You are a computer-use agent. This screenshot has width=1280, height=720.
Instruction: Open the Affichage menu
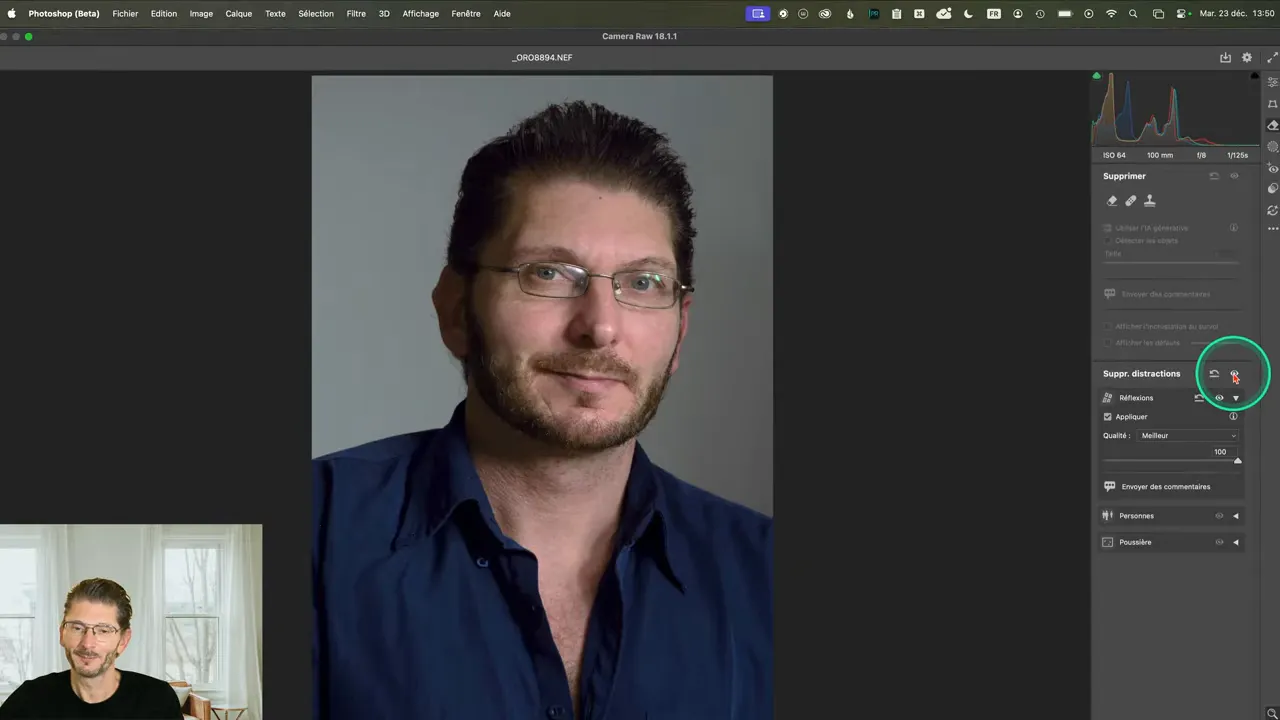tap(420, 13)
